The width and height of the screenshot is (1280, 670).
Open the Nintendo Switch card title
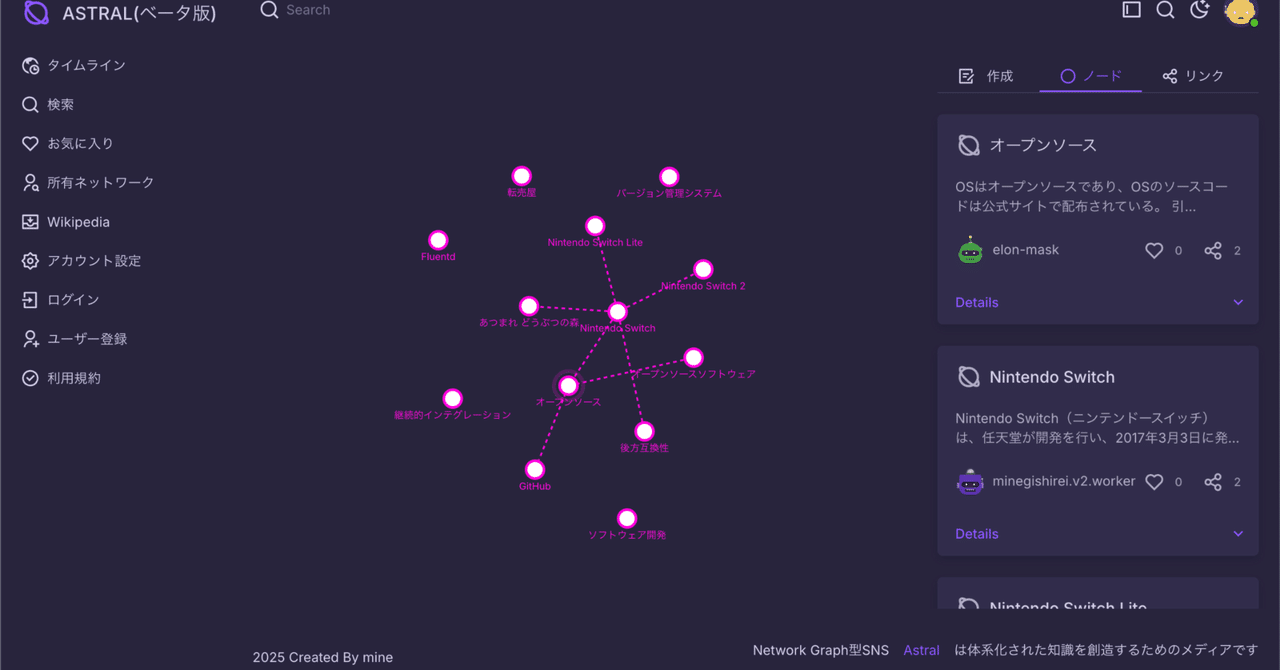pos(1052,377)
